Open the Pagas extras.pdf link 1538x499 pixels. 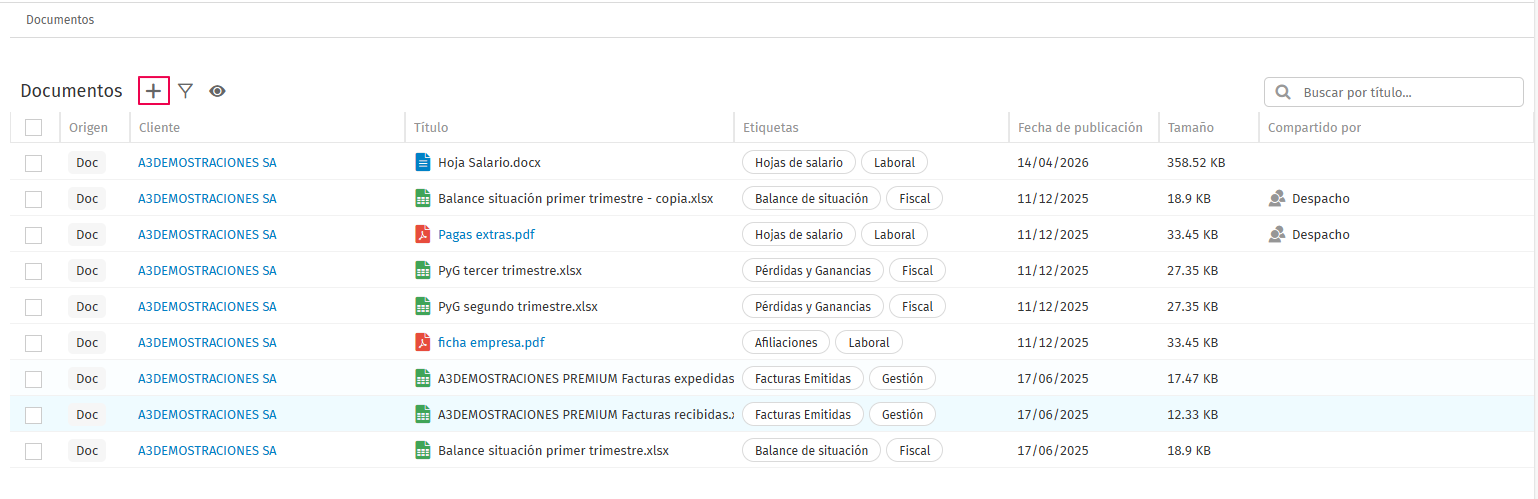coord(486,234)
